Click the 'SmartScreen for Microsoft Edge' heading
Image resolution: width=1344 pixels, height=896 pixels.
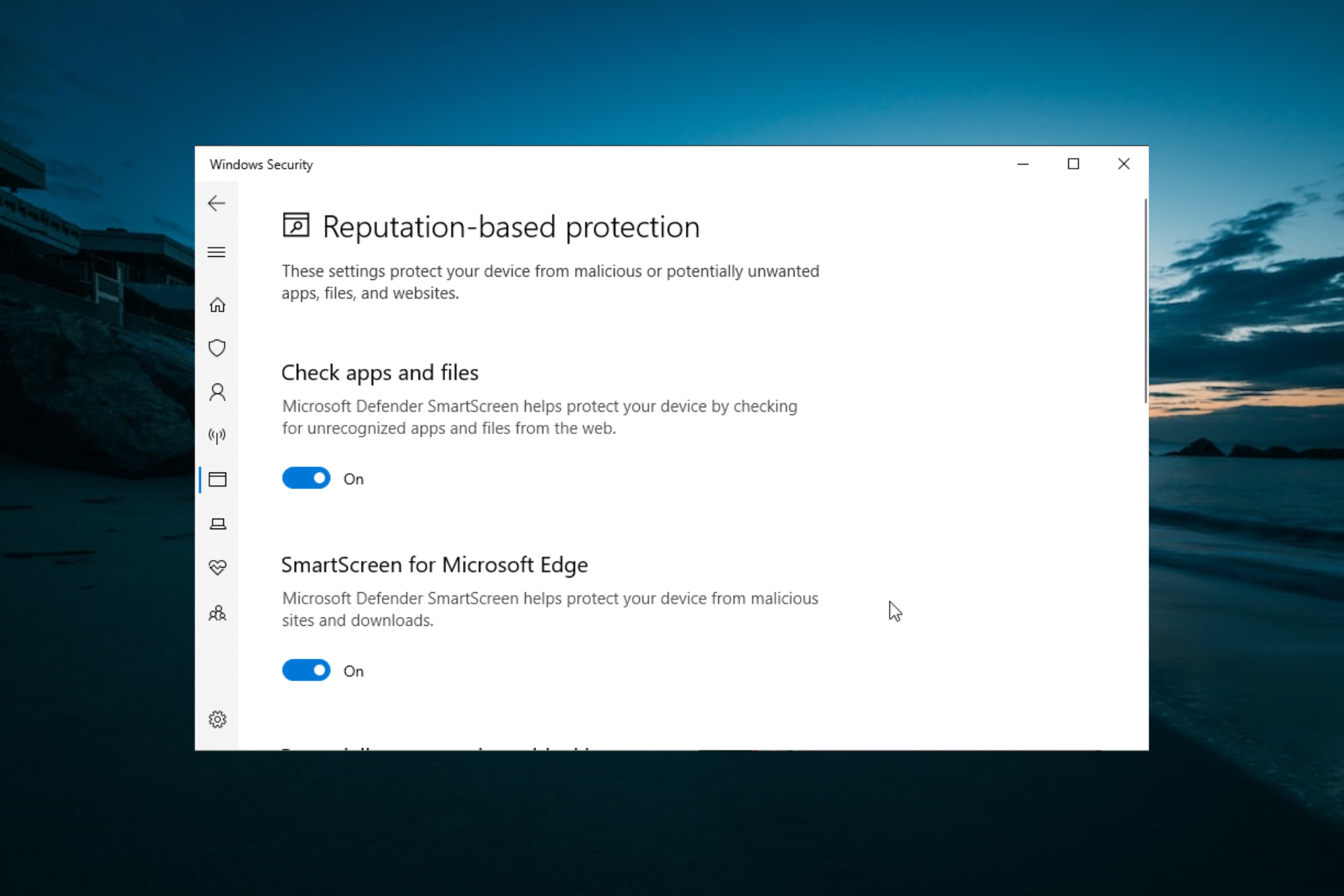coord(434,565)
